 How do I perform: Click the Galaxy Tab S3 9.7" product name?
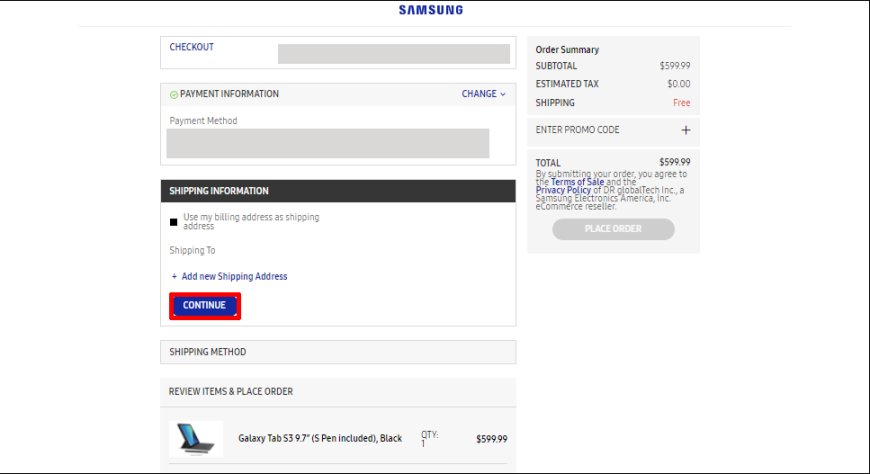click(320, 438)
